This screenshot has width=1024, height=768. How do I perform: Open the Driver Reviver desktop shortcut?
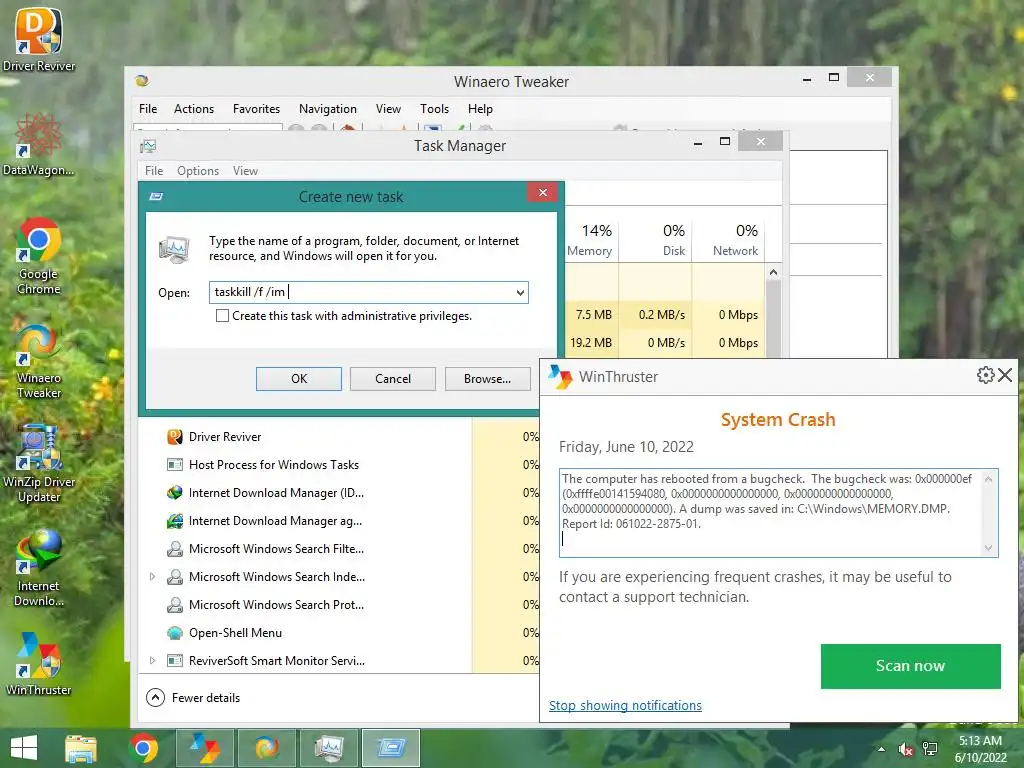(39, 39)
